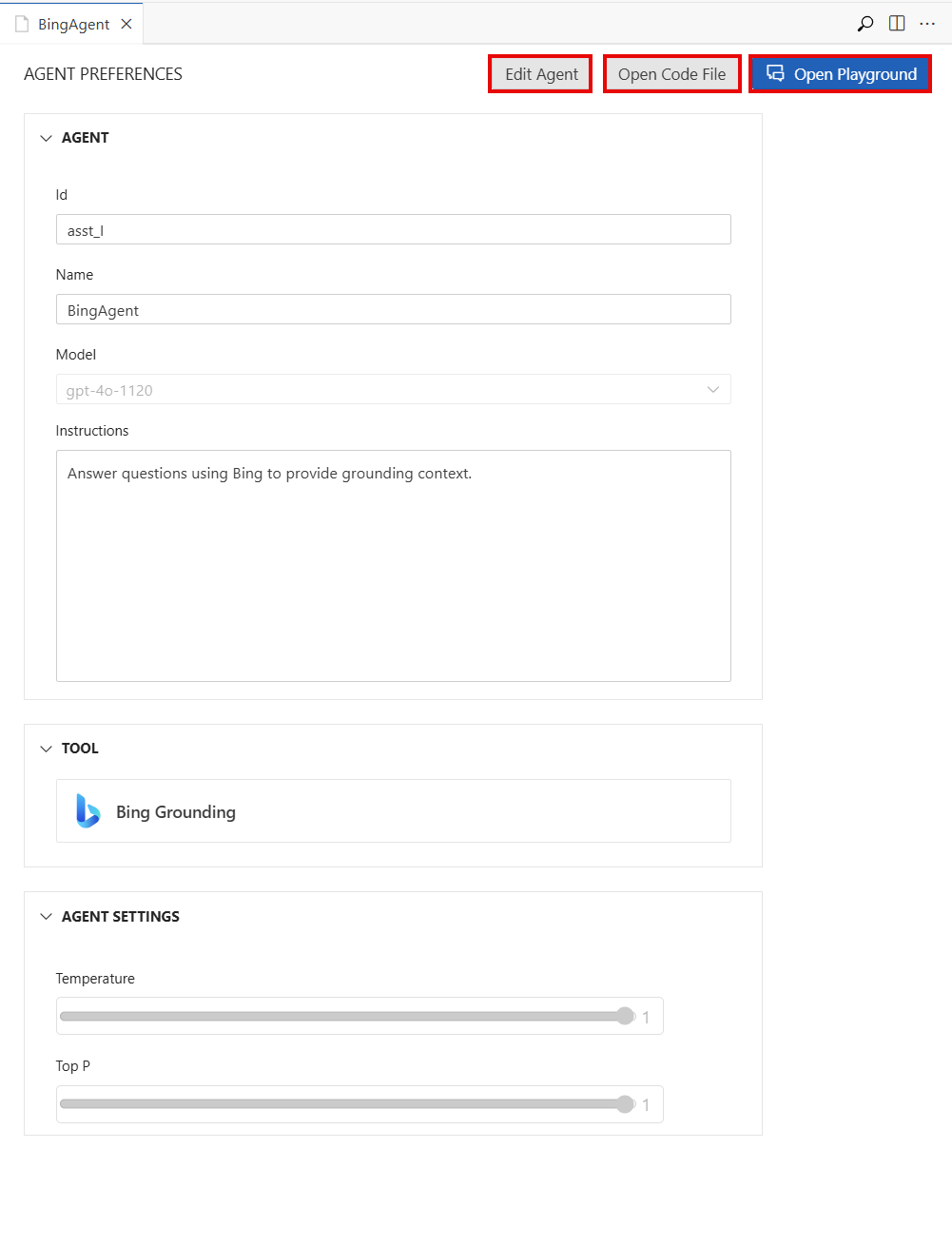Open the Model dropdown

712,389
